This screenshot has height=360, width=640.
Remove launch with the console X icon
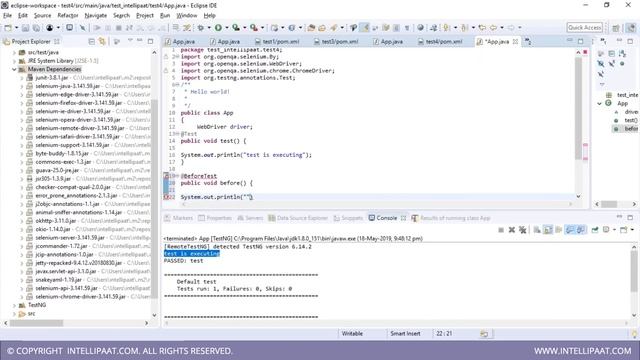point(511,230)
